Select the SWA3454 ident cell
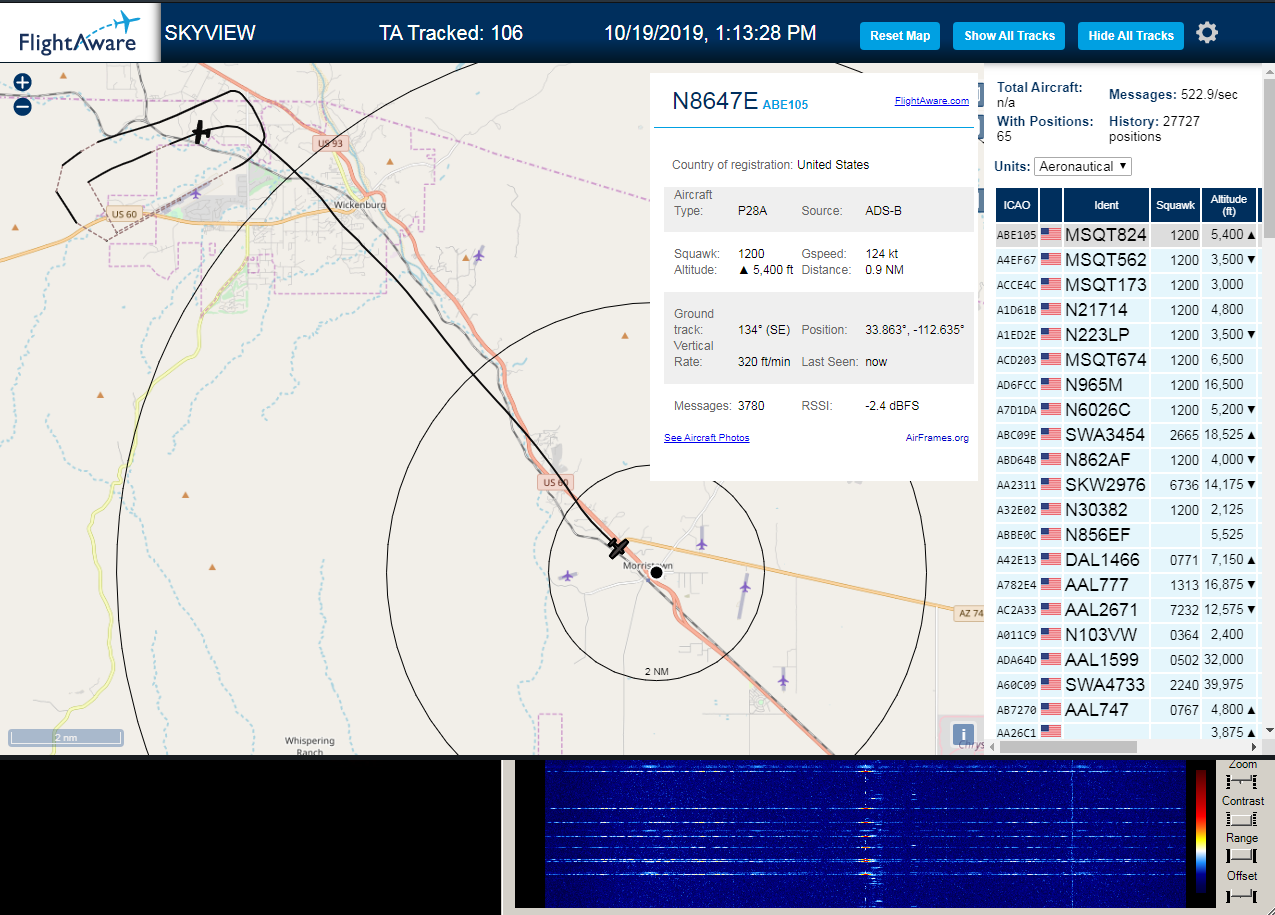Image resolution: width=1275 pixels, height=915 pixels. tap(1105, 435)
